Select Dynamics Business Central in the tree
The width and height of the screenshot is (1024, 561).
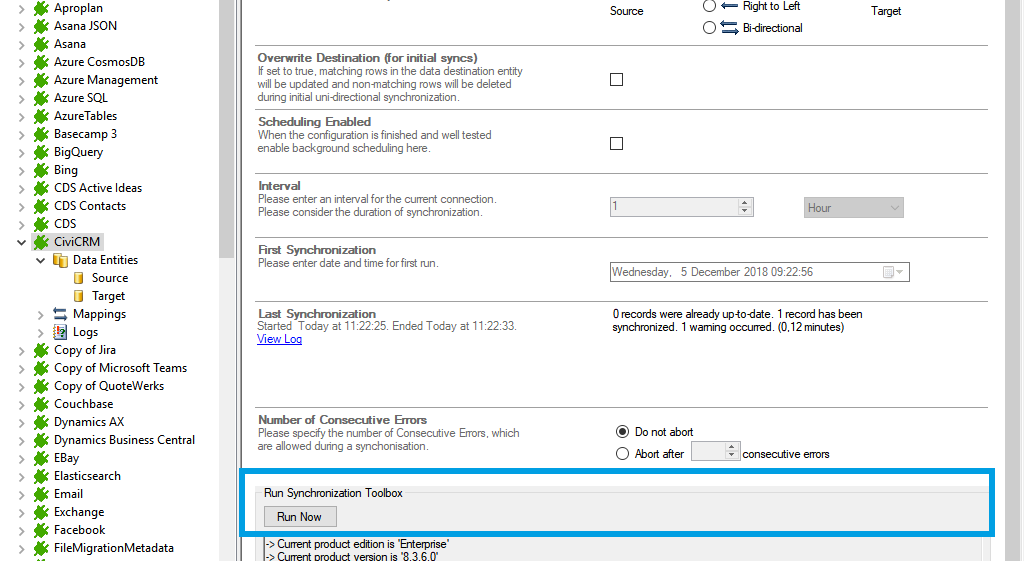point(124,440)
